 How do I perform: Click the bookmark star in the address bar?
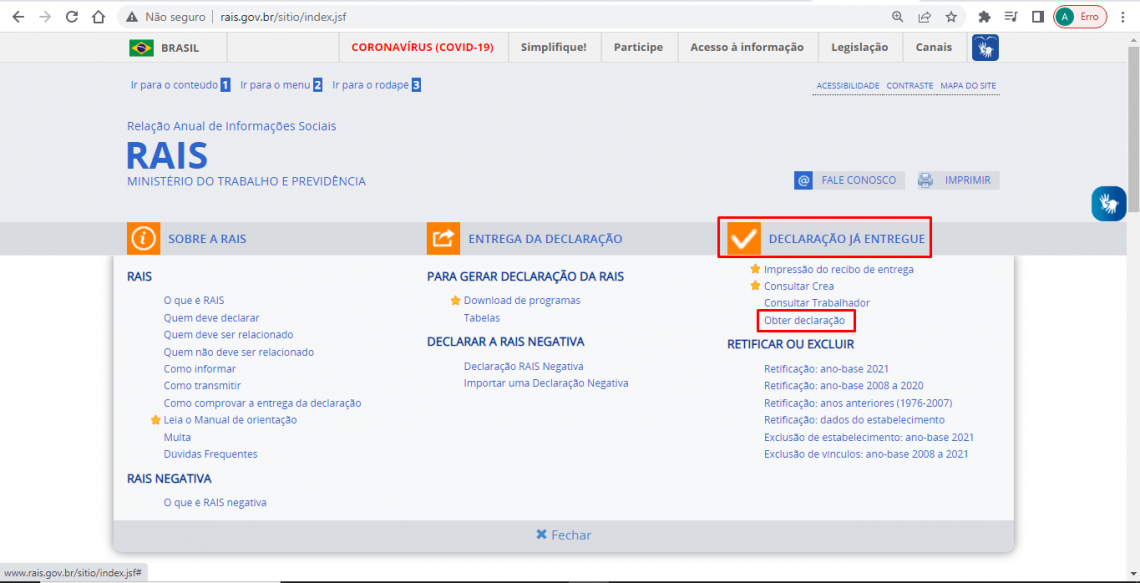tap(951, 16)
